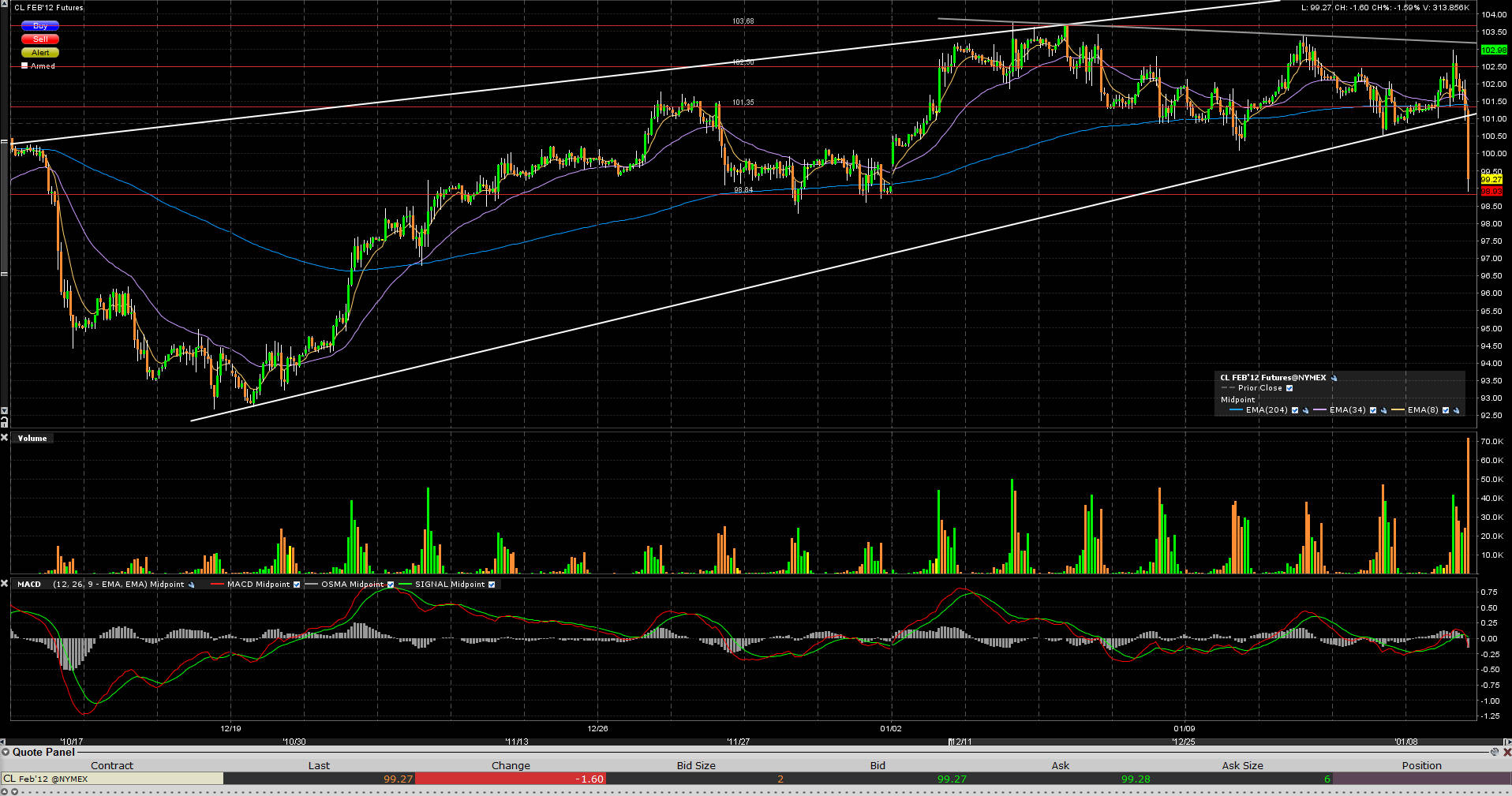
Task: Click the Bid Size column header
Action: coord(696,765)
